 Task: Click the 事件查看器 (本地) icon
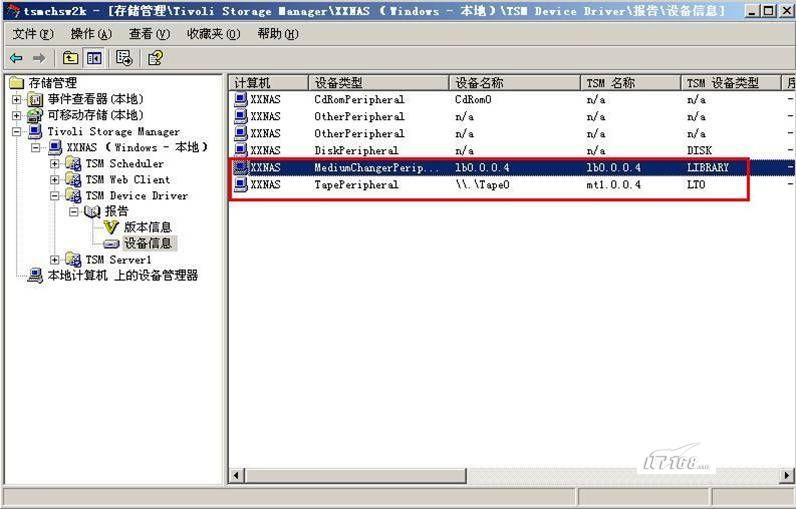[35, 99]
